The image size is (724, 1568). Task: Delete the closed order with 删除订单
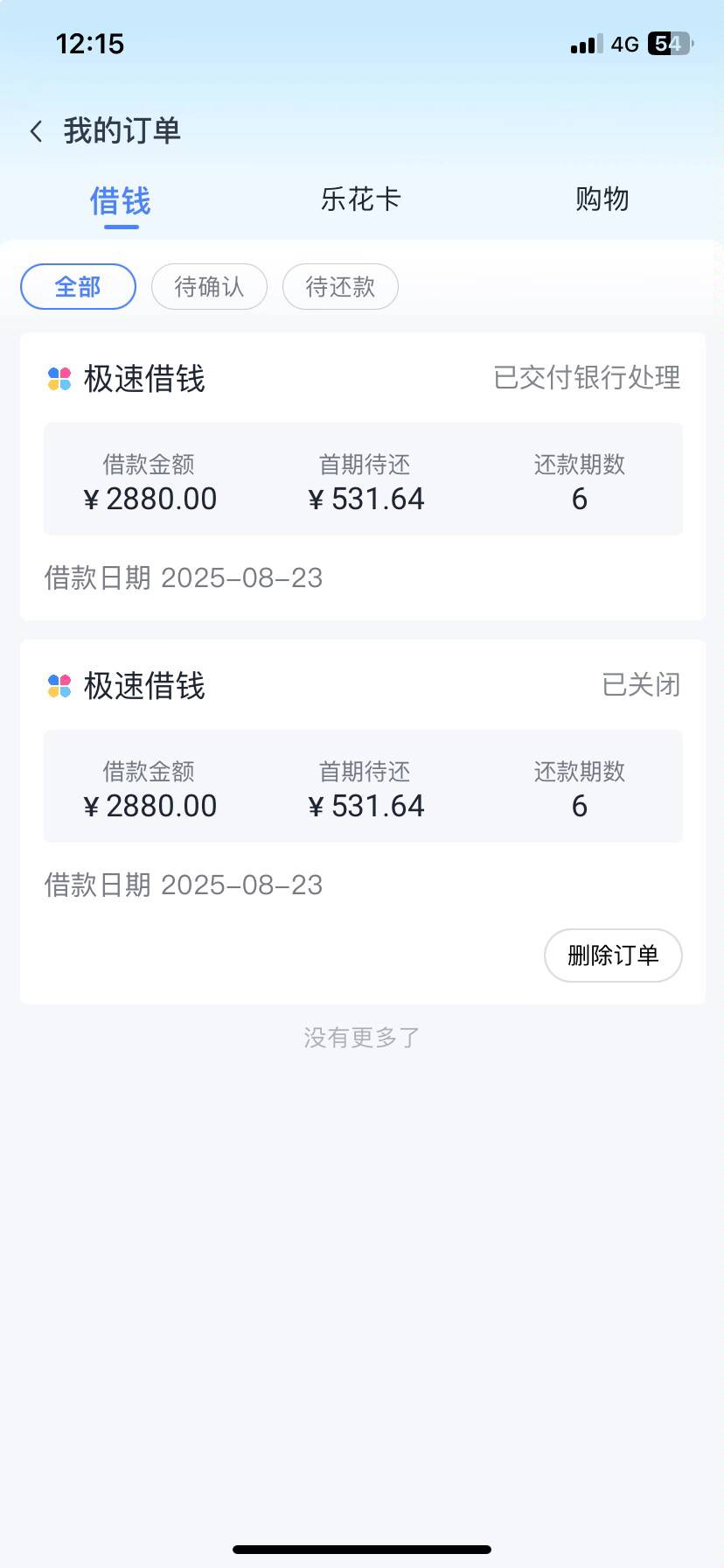613,955
